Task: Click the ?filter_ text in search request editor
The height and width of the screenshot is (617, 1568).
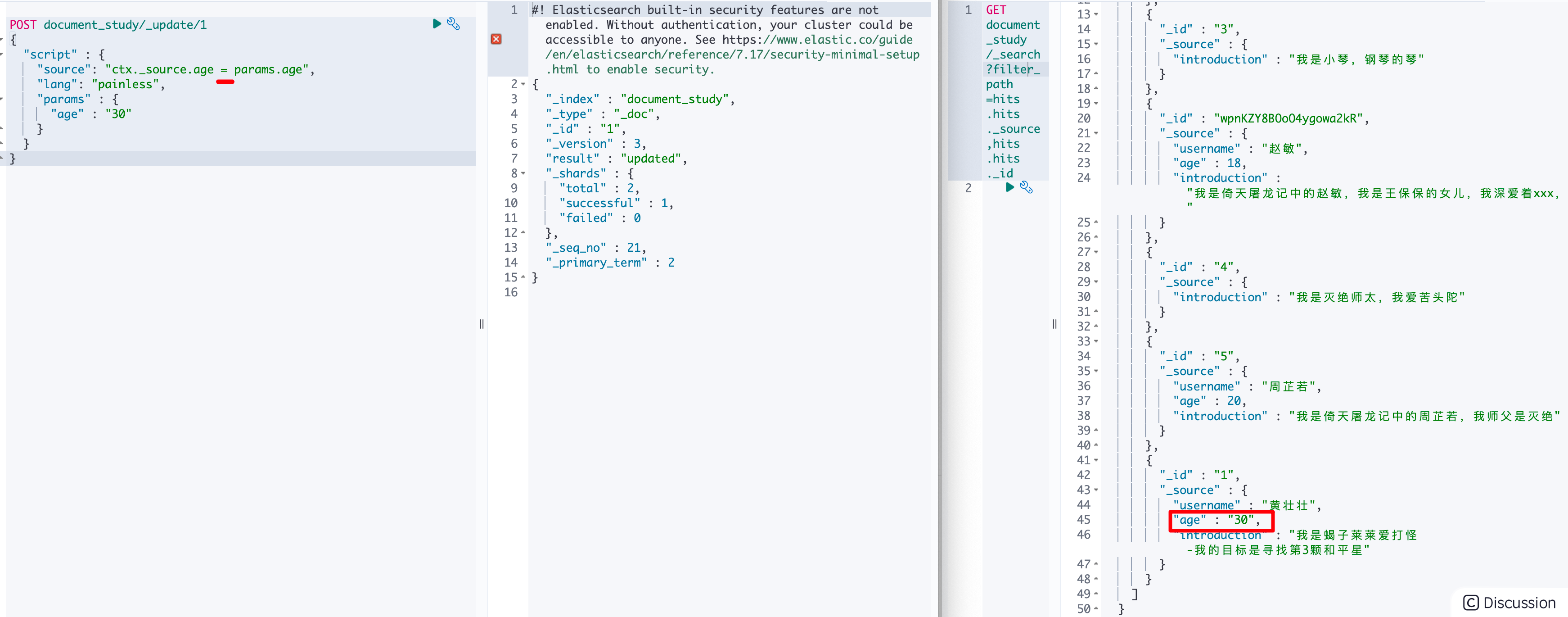Action: pyautogui.click(x=1013, y=69)
